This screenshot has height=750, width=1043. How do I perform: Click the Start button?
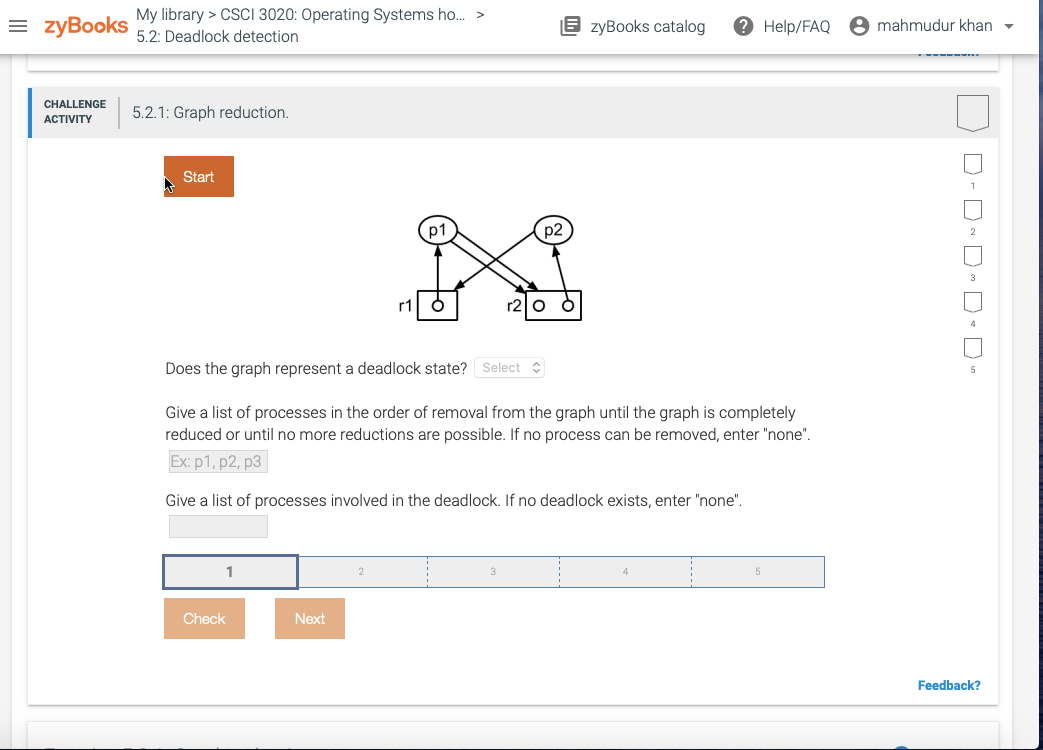[198, 175]
